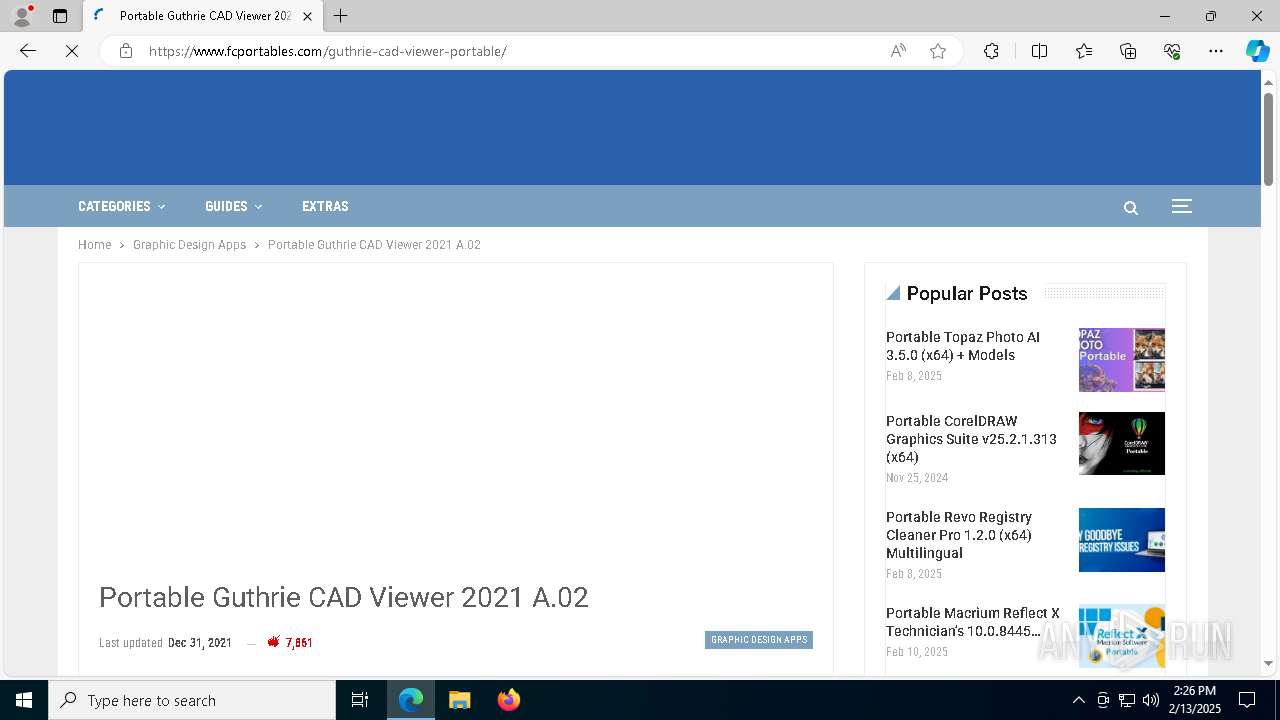The image size is (1280, 720).
Task: Open Topaz Photo AI thumbnail
Action: coord(1122,360)
